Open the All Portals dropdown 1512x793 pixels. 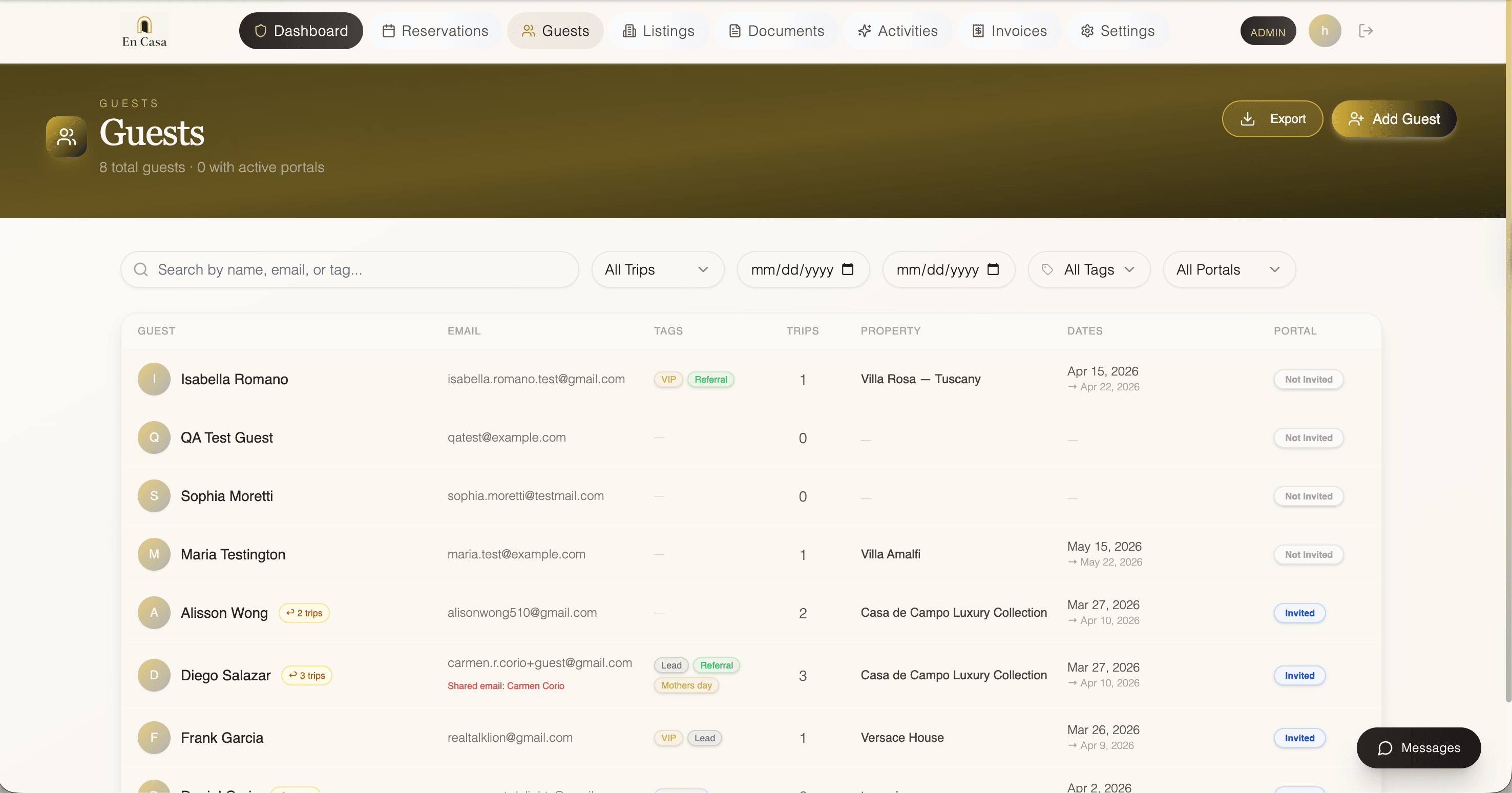click(x=1228, y=269)
